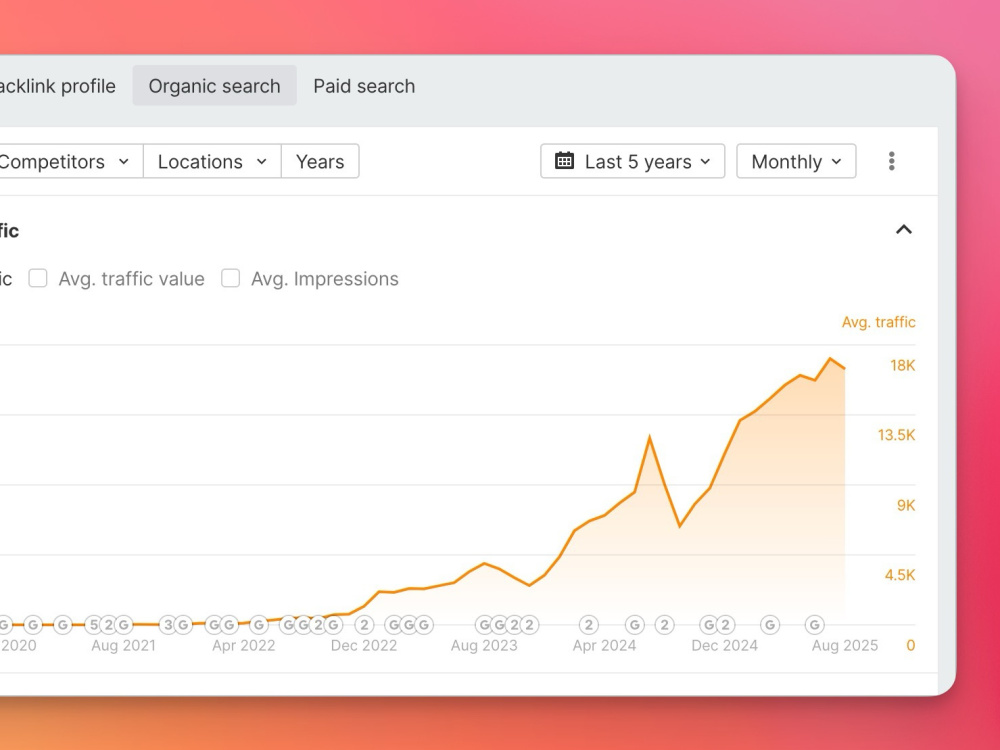Click the traffic peak point on the chart line
1000x750 pixels.
click(830, 358)
